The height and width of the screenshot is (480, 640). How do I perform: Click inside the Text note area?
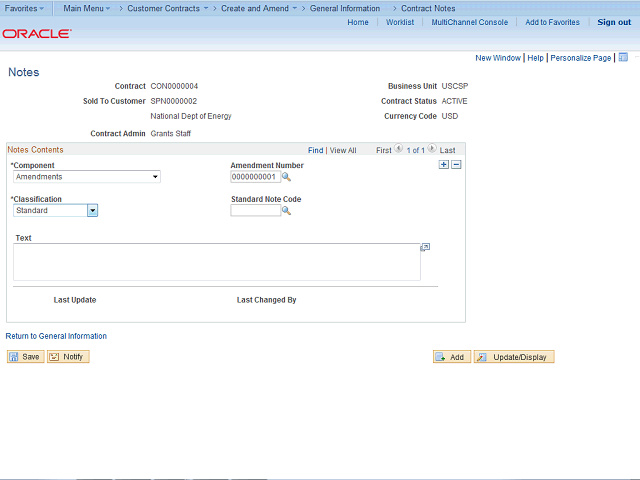tap(217, 262)
